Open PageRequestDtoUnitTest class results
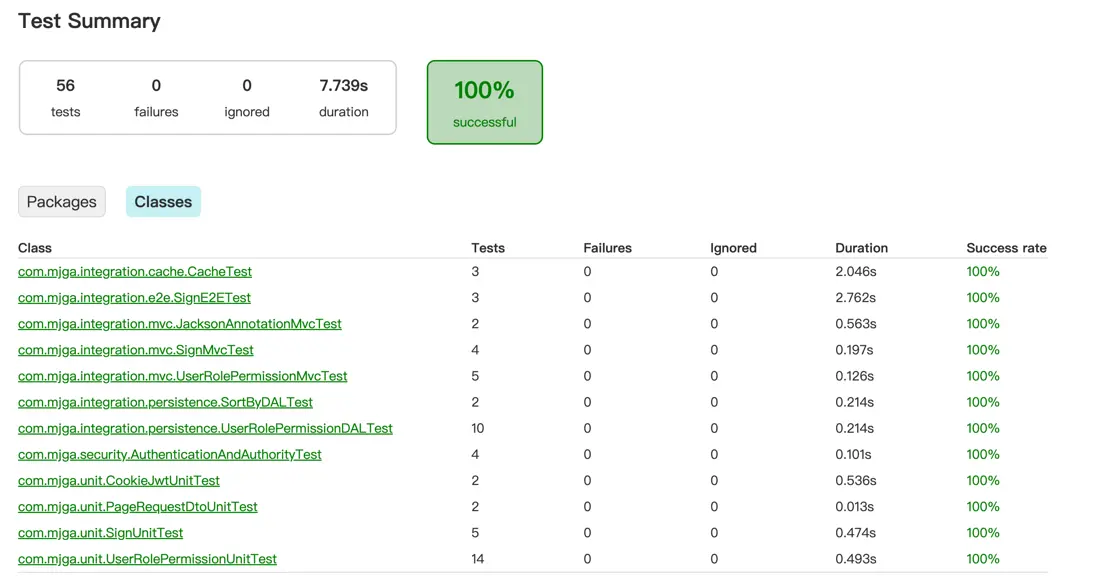This screenshot has width=1098, height=577. pos(138,507)
